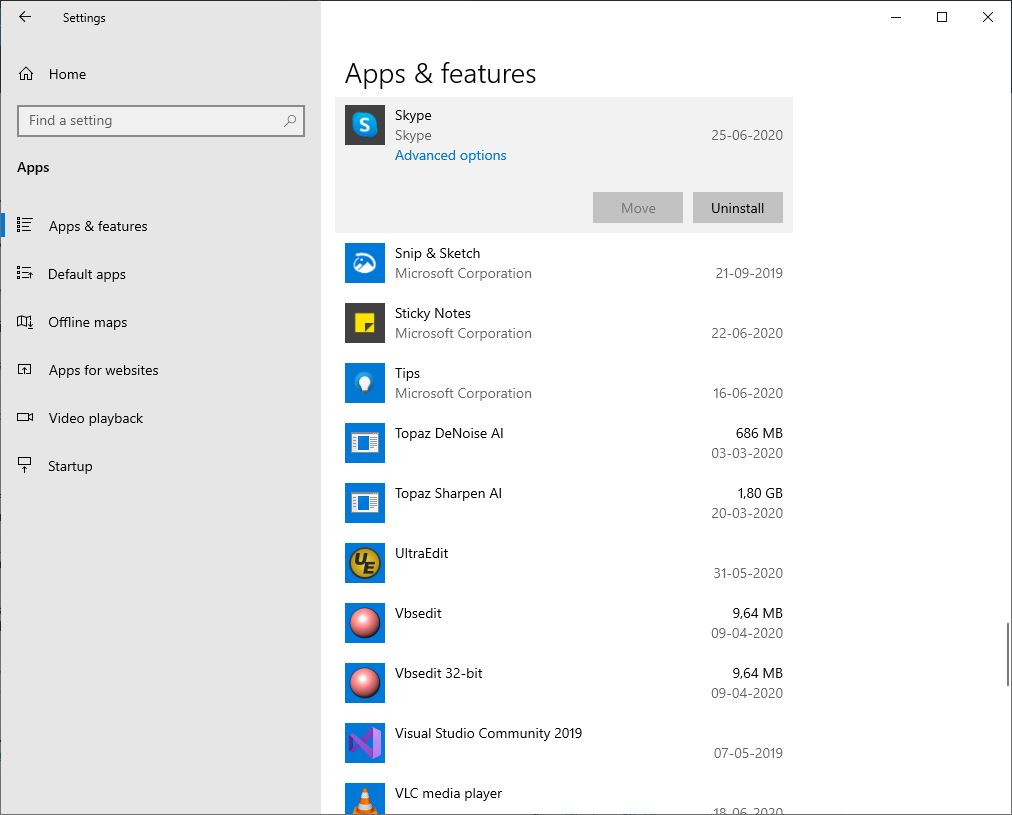Image resolution: width=1012 pixels, height=815 pixels.
Task: Select the Topaz DeNoise AI app name
Action: tap(449, 433)
